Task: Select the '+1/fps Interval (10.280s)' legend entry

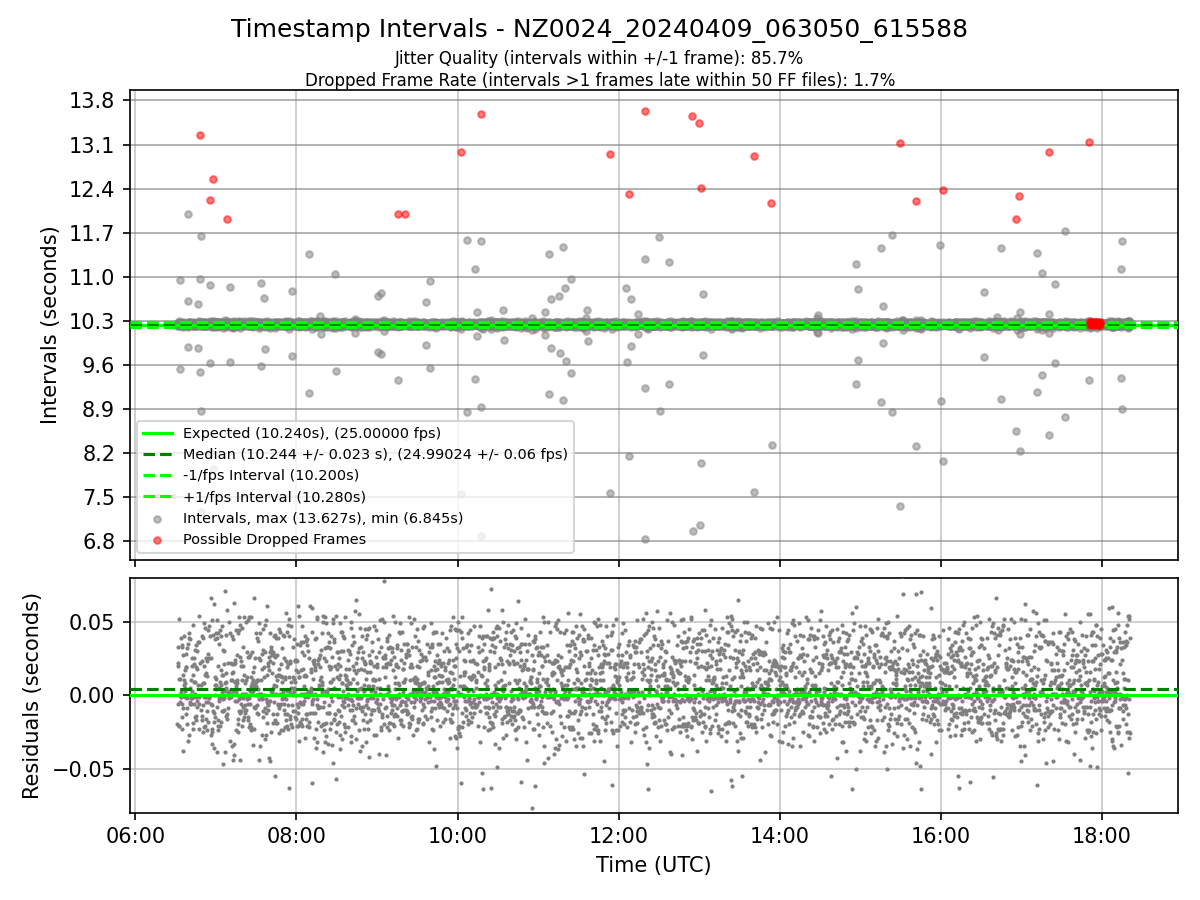Action: click(274, 497)
